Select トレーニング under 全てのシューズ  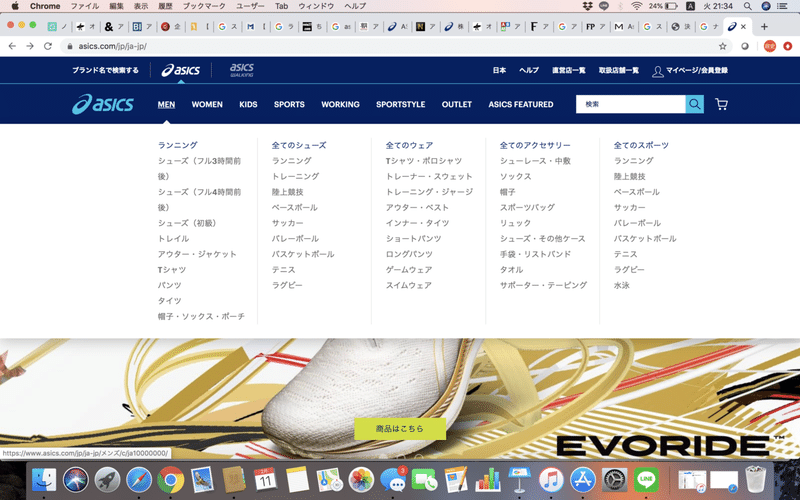(295, 177)
